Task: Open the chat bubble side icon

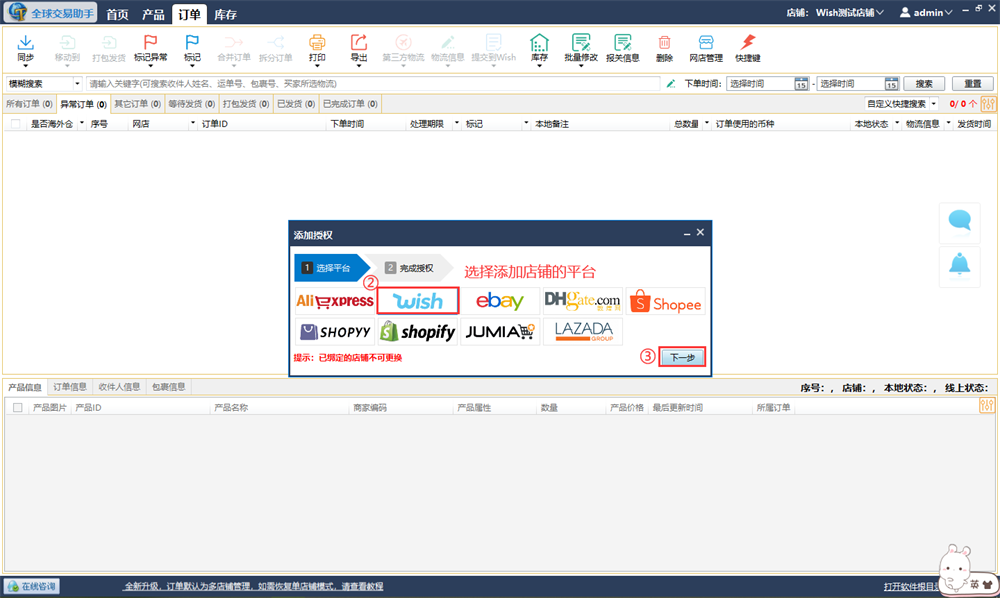Action: (x=959, y=221)
